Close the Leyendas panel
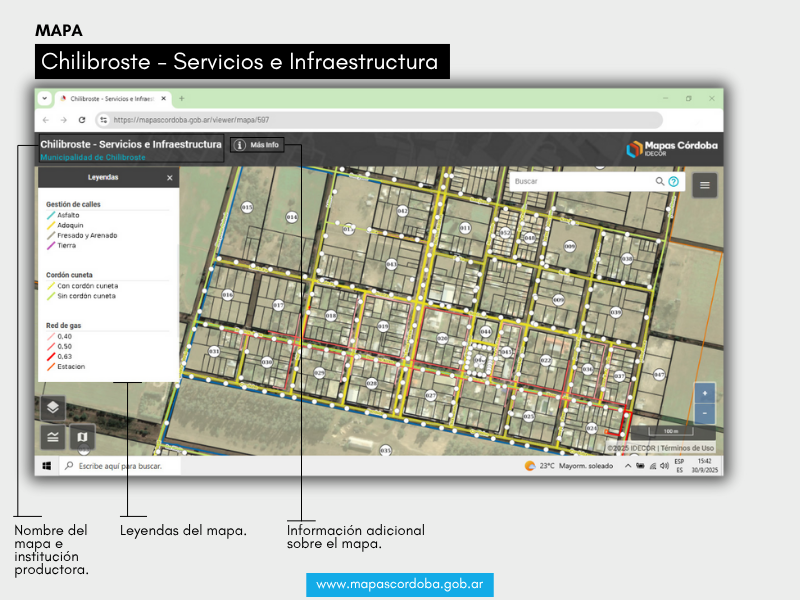 (170, 177)
